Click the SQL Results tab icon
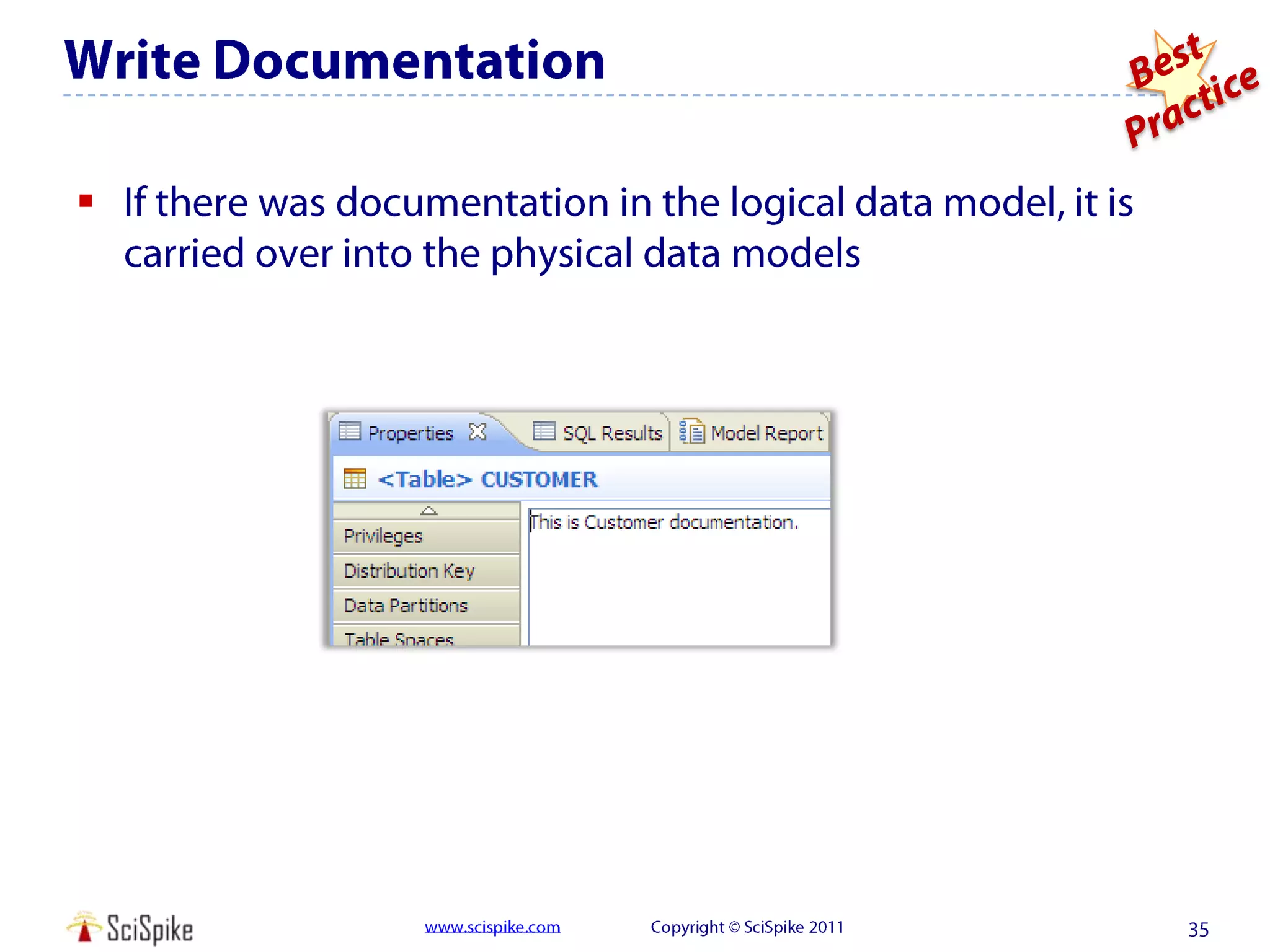Image resolution: width=1270 pixels, height=952 pixels. pos(544,431)
